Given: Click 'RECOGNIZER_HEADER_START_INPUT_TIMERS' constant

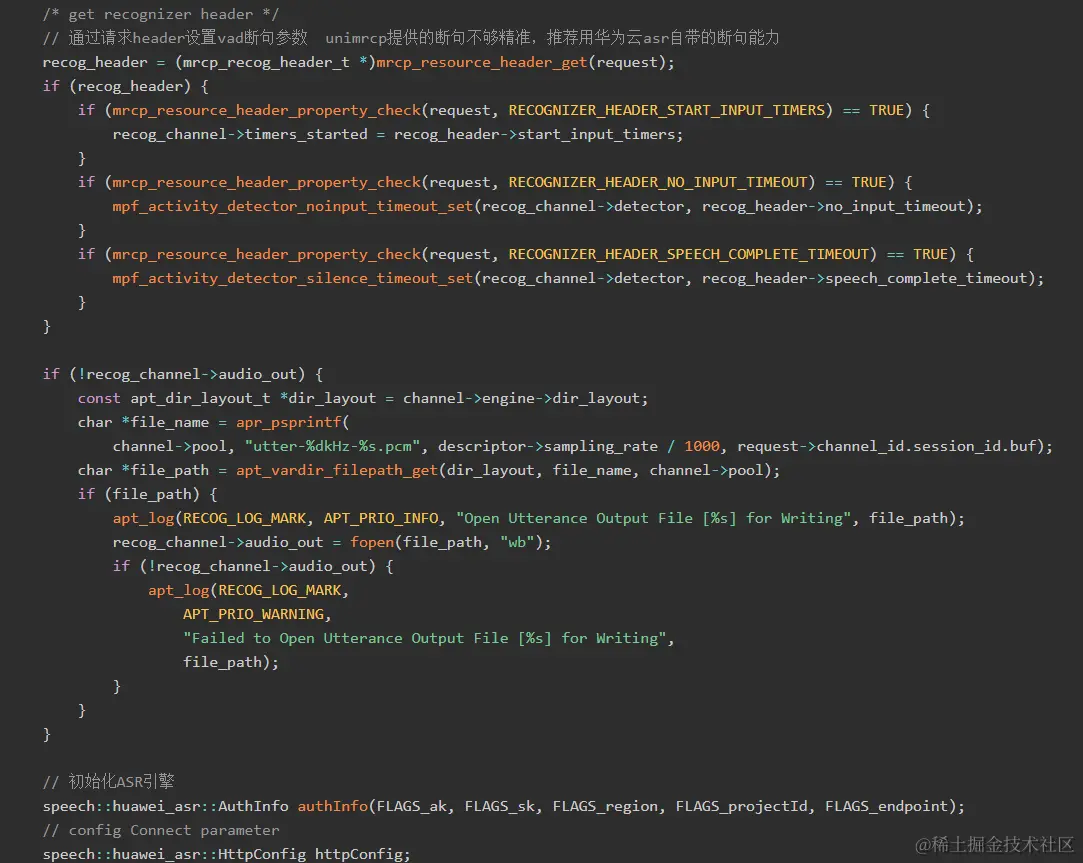Looking at the screenshot, I should coord(667,110).
